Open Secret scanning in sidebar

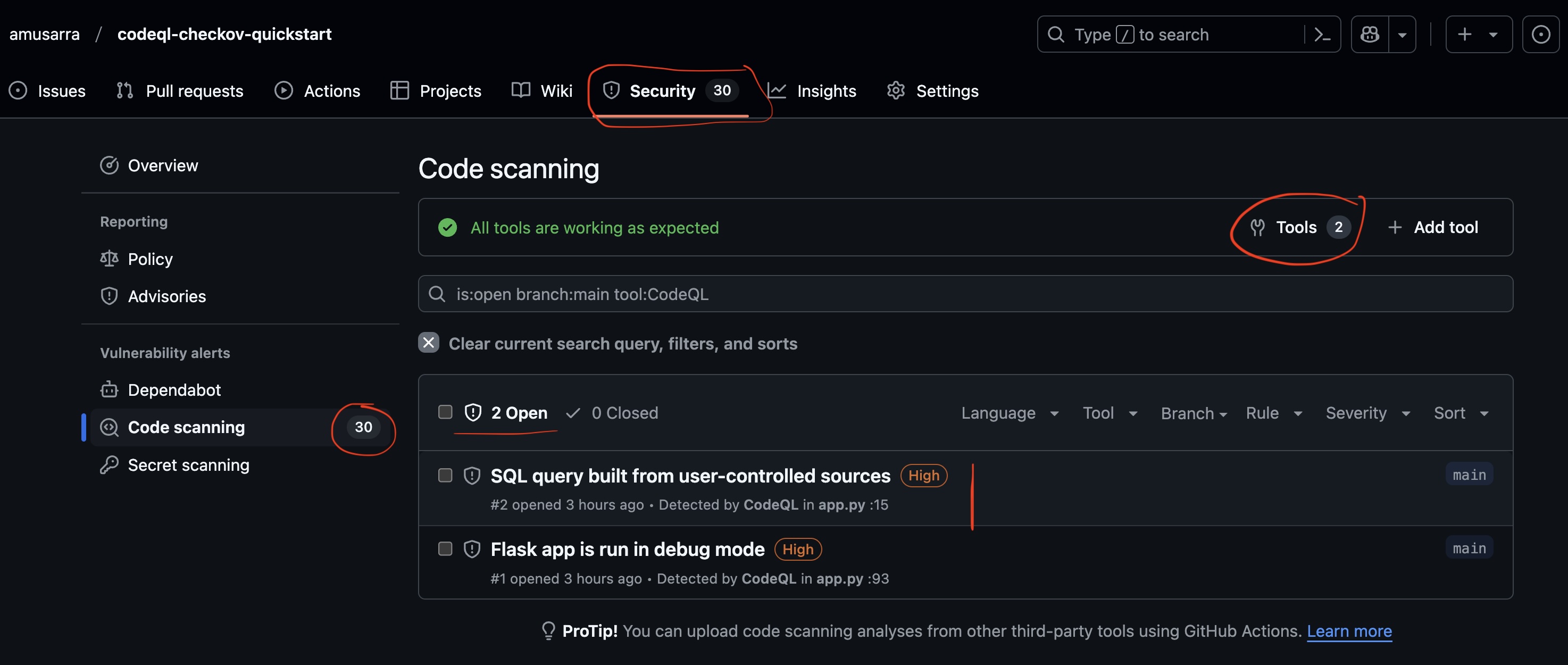(x=240, y=464)
